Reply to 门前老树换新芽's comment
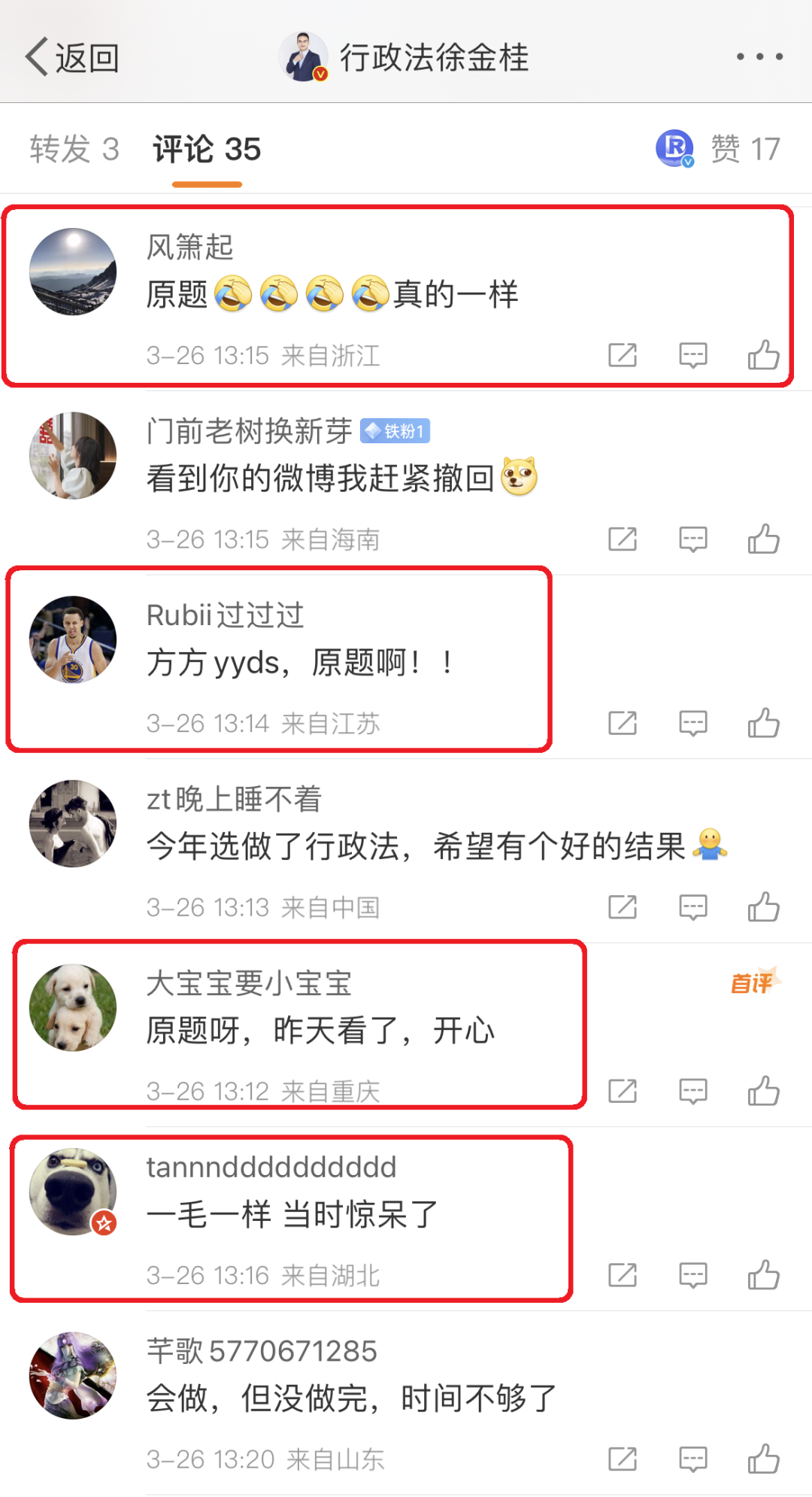Screen dimensions: 812x1497 (692, 539)
